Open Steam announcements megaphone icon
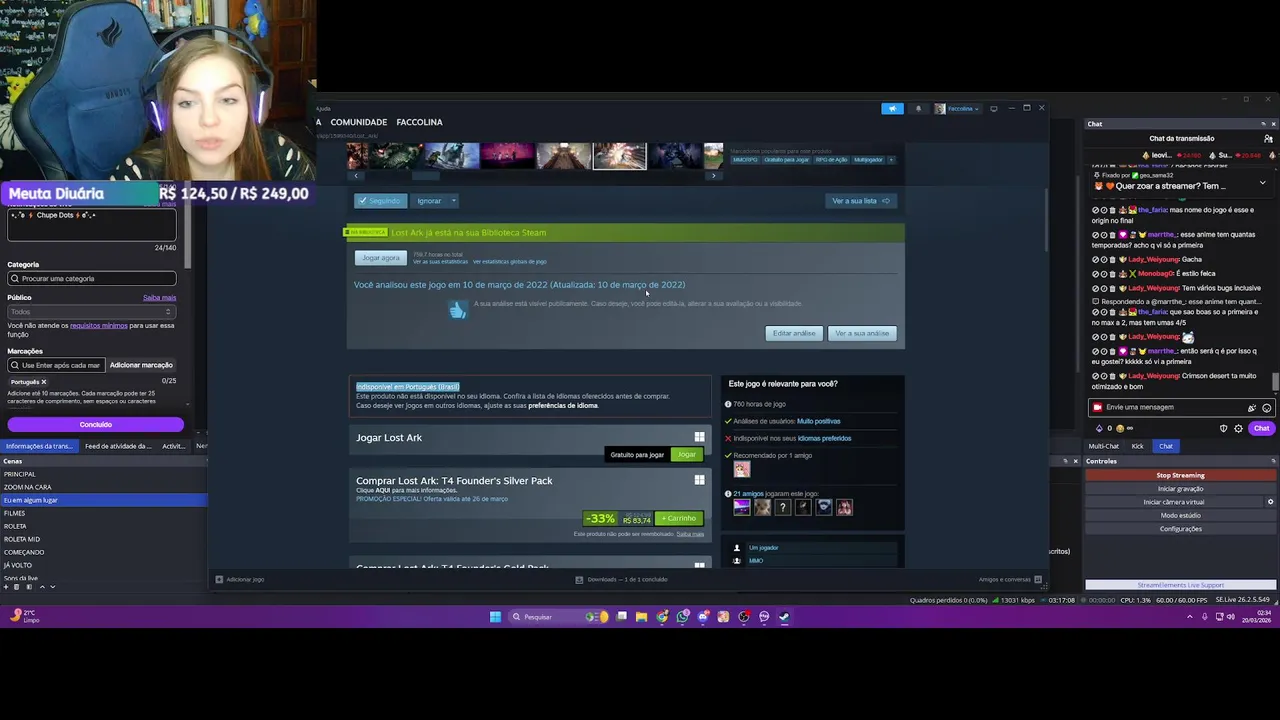This screenshot has height=720, width=1280. pyautogui.click(x=892, y=108)
